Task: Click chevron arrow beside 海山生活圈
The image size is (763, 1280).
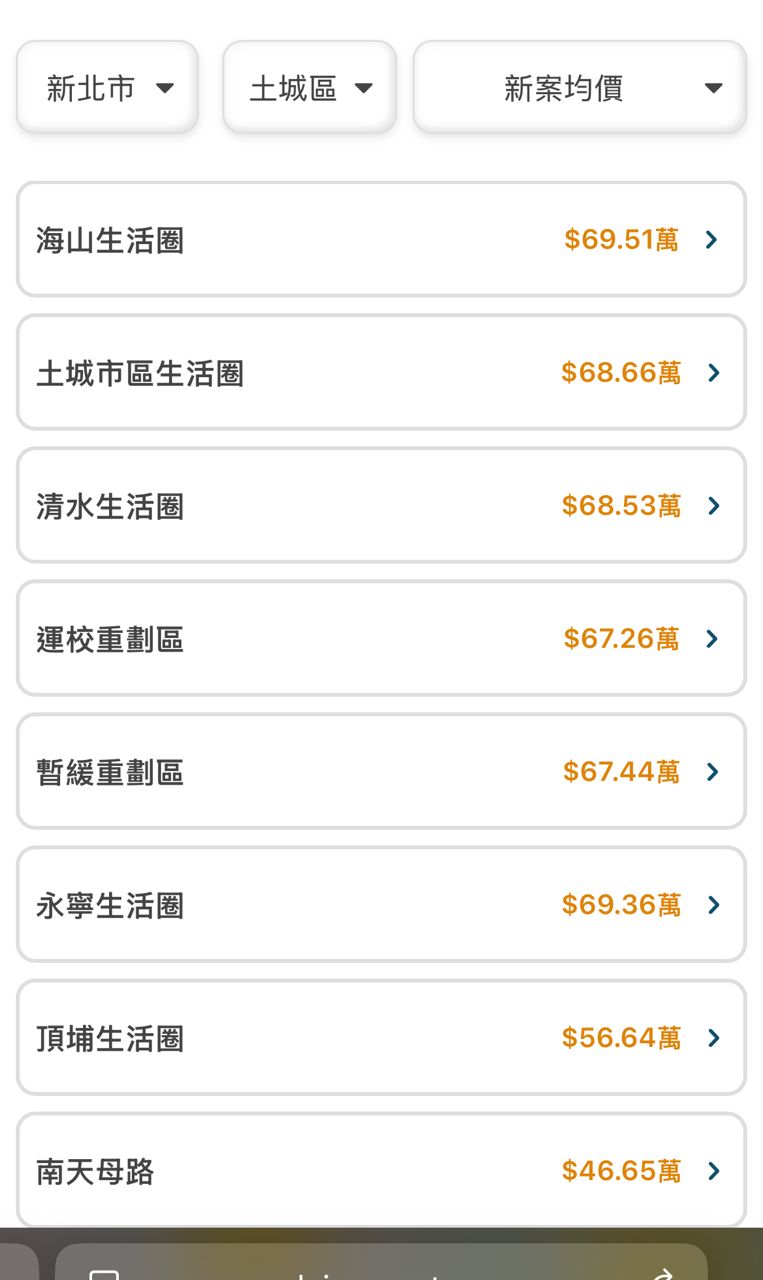Action: (712, 240)
